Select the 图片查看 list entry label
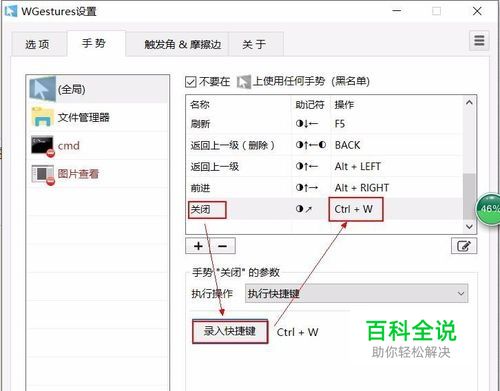The width and height of the screenshot is (500, 391). pyautogui.click(x=78, y=173)
